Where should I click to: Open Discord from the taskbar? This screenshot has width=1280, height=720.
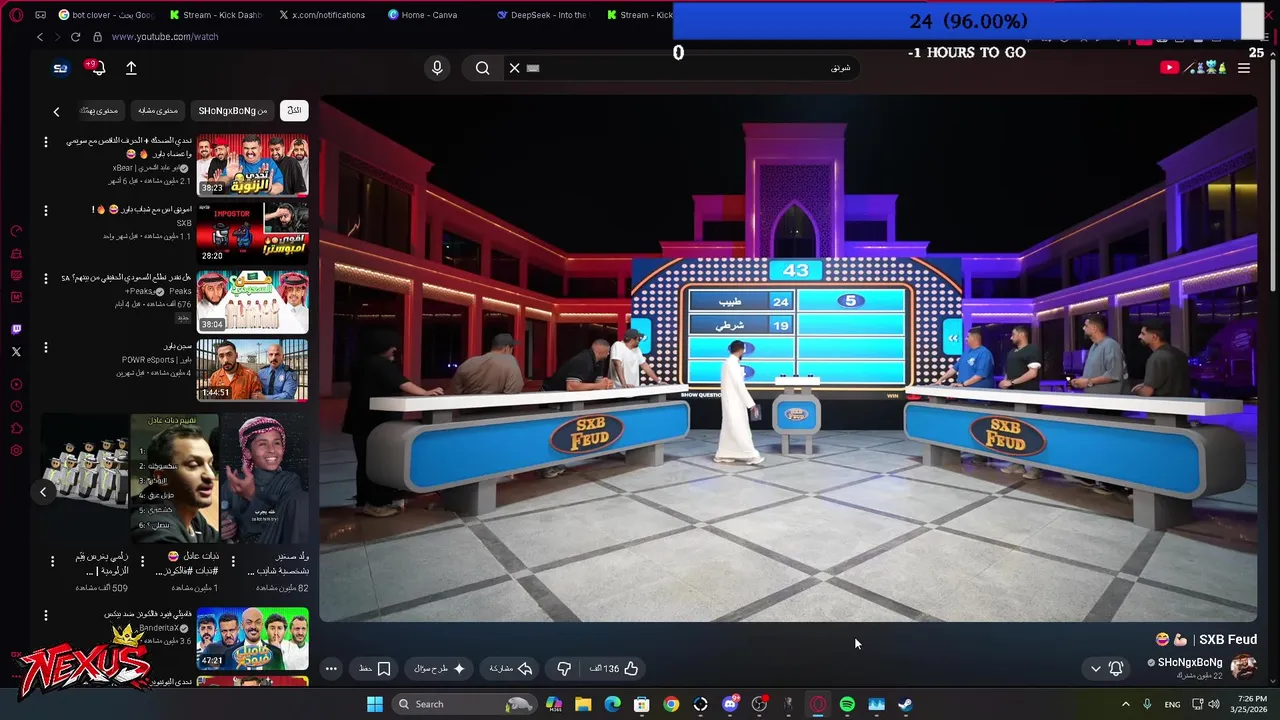pos(730,704)
